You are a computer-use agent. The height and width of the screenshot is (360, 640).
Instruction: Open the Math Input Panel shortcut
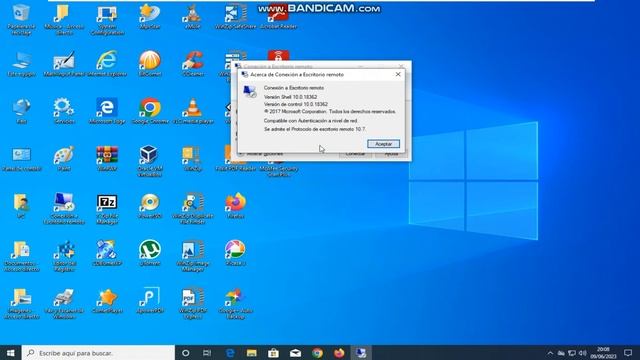(64, 64)
